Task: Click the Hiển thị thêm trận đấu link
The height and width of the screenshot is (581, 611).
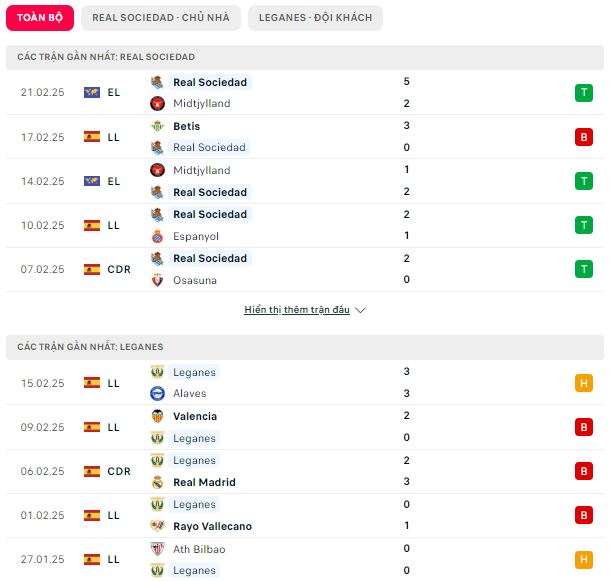Action: pos(297,310)
